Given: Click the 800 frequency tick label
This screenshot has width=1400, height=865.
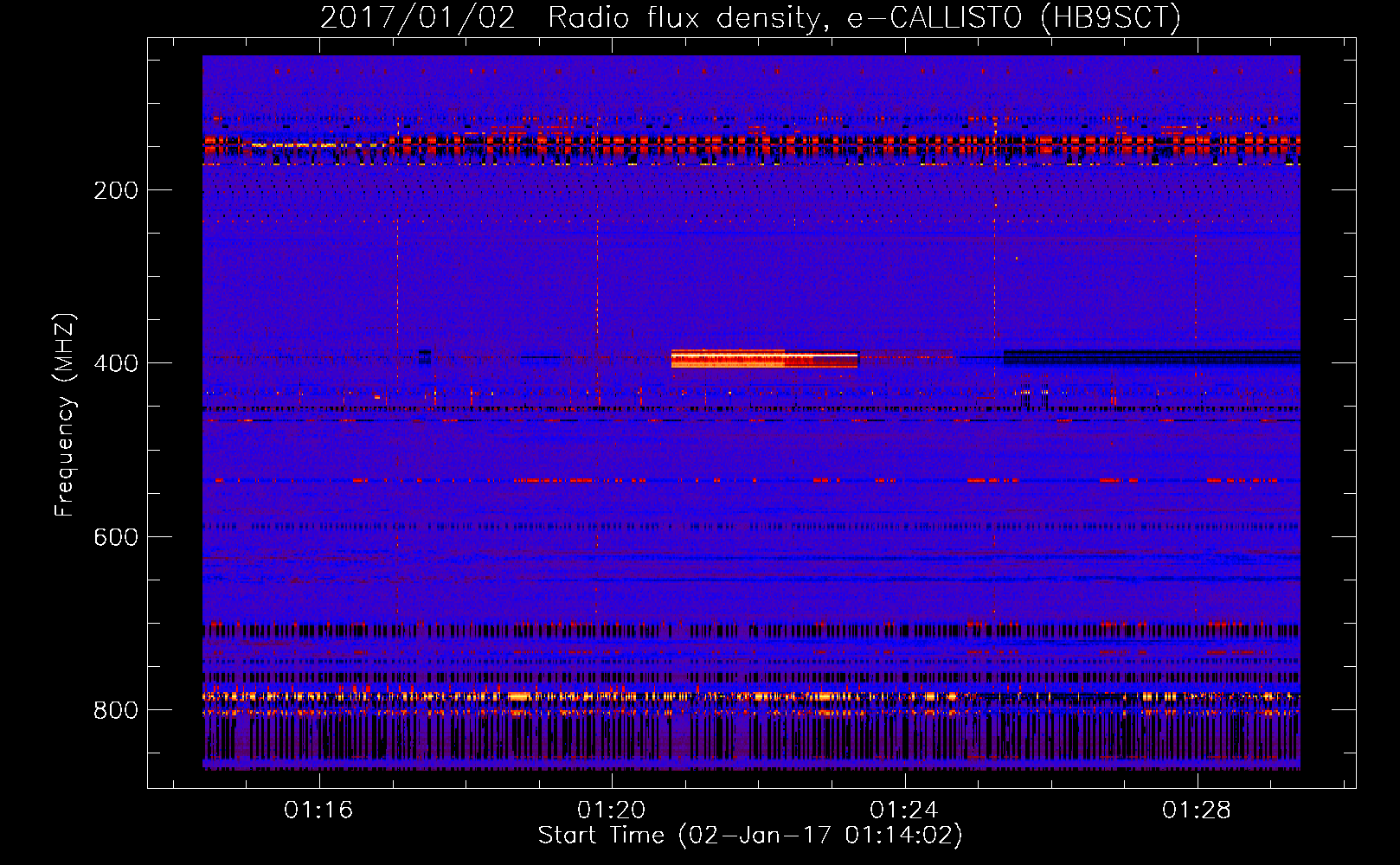Looking at the screenshot, I should 116,710.
